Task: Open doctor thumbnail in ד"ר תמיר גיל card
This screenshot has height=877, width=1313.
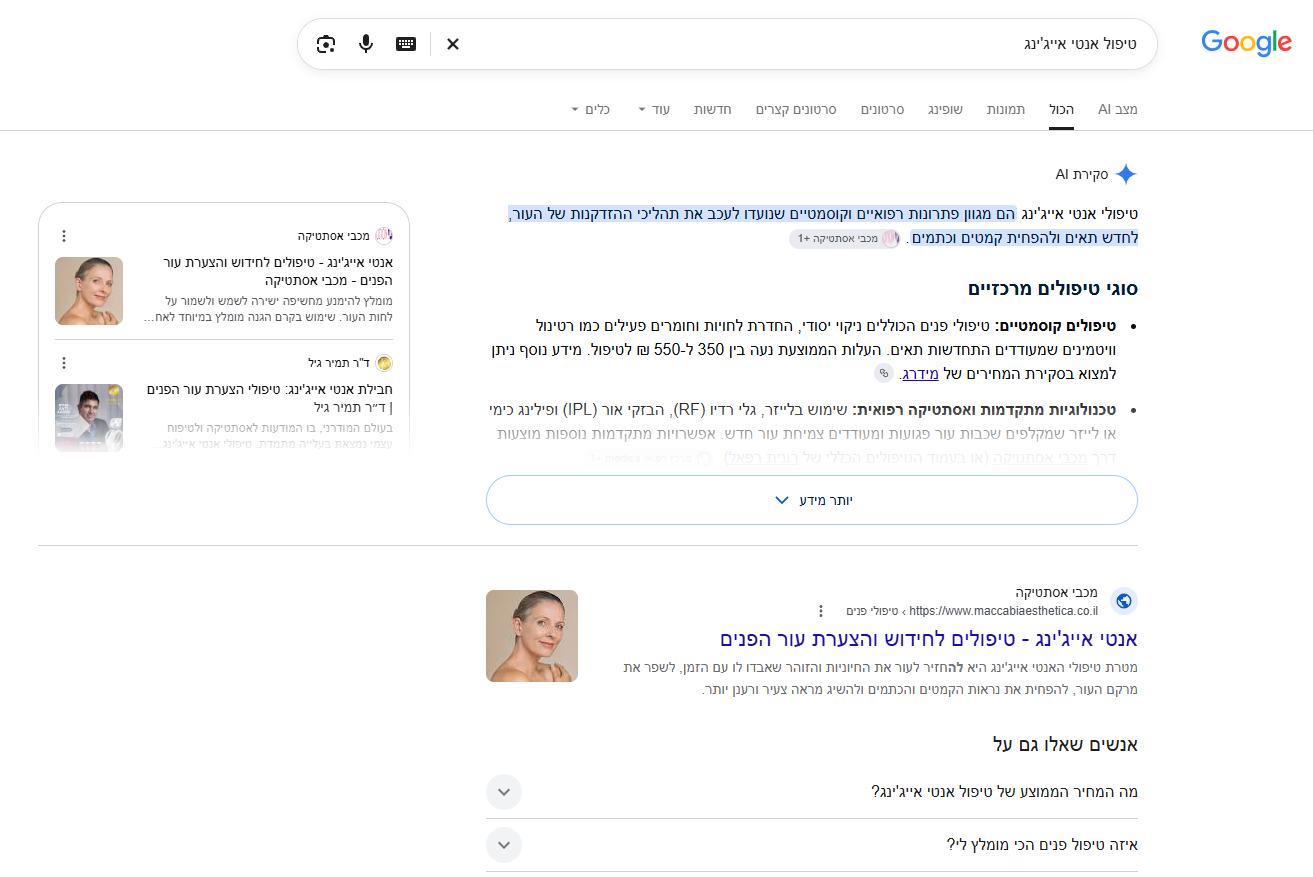Action: (x=89, y=418)
